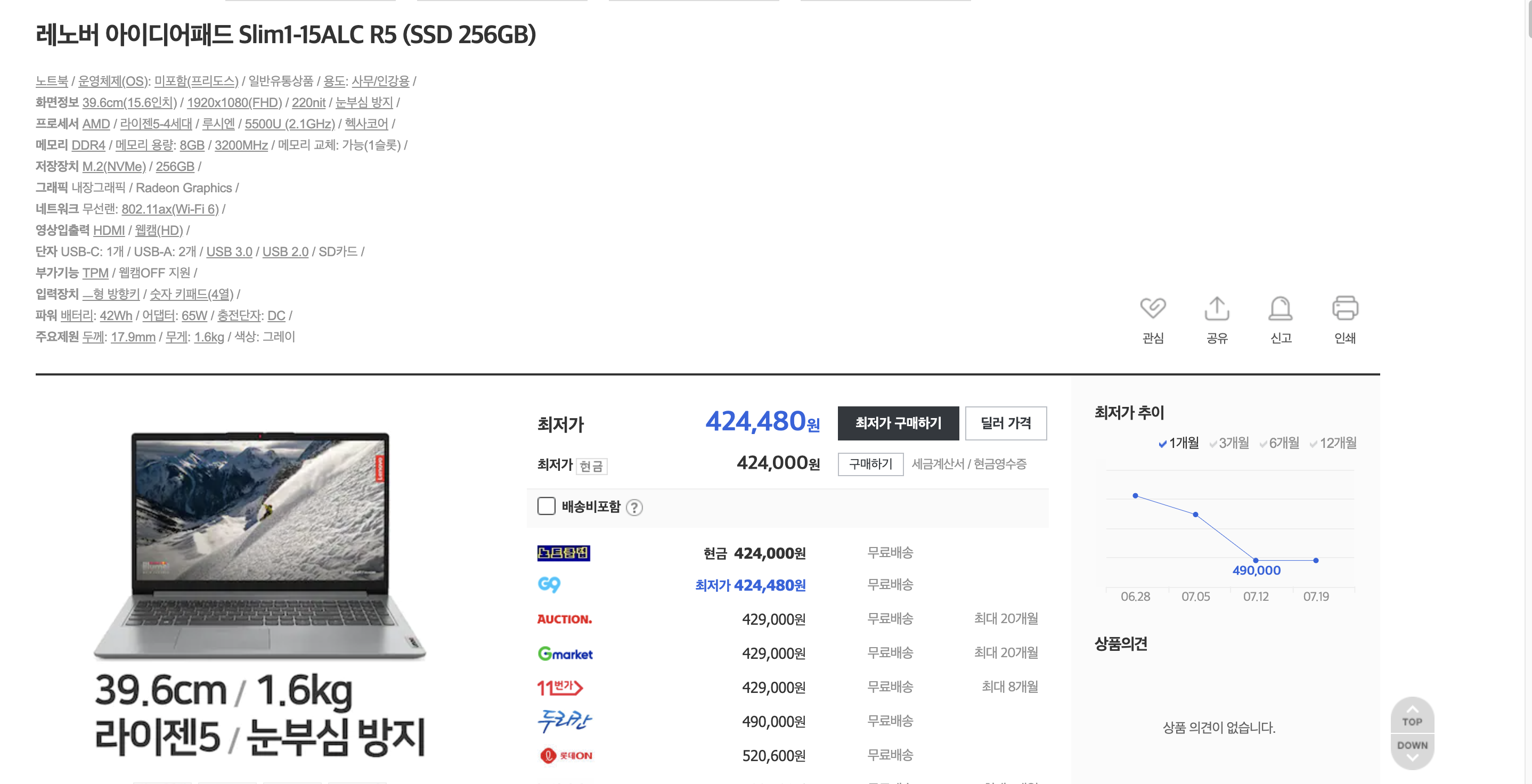Follow the M.2(NVMe) storage link
This screenshot has width=1532, height=784.
click(113, 167)
